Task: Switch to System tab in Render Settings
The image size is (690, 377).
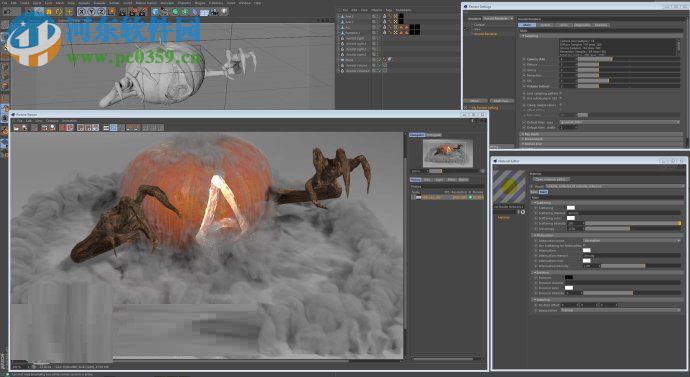Action: point(545,25)
